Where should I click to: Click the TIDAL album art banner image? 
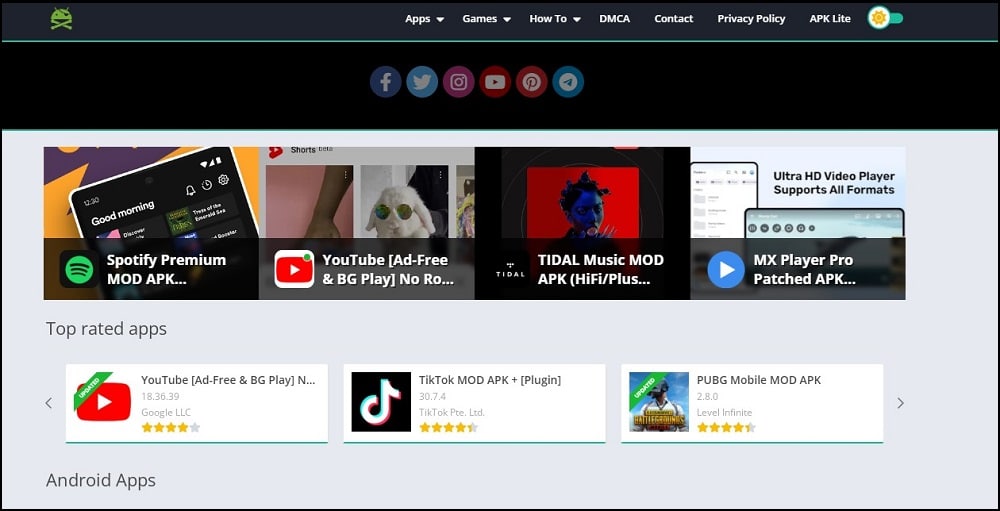[582, 193]
